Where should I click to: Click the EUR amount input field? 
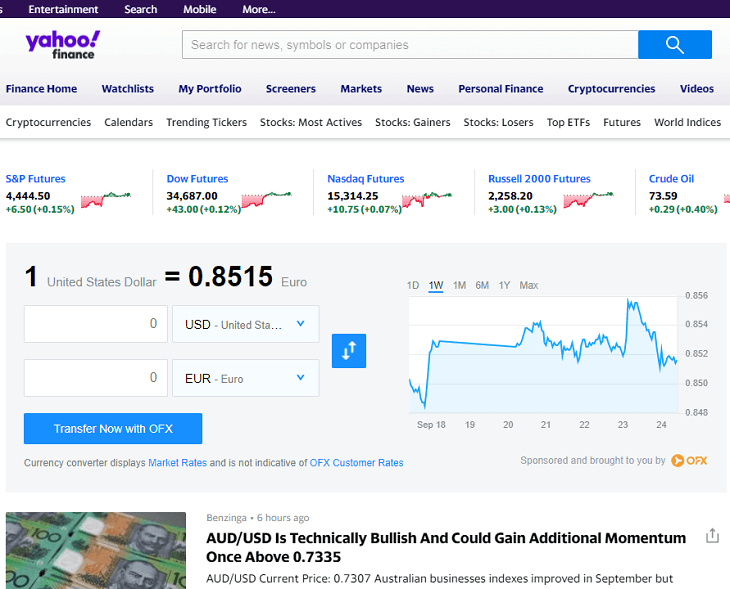tap(96, 378)
